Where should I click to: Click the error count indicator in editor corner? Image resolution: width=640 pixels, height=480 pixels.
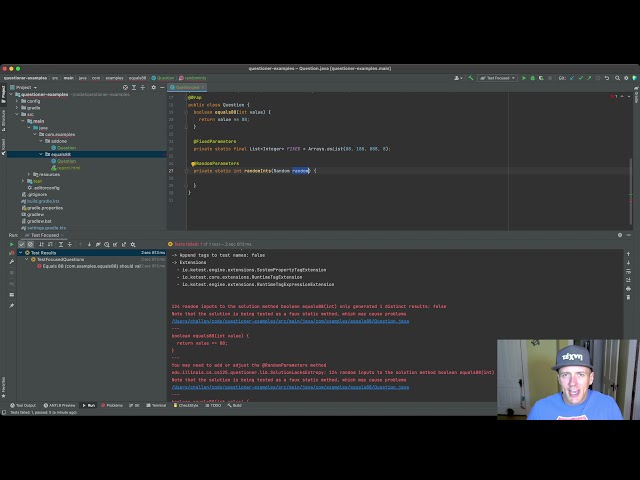tap(614, 96)
